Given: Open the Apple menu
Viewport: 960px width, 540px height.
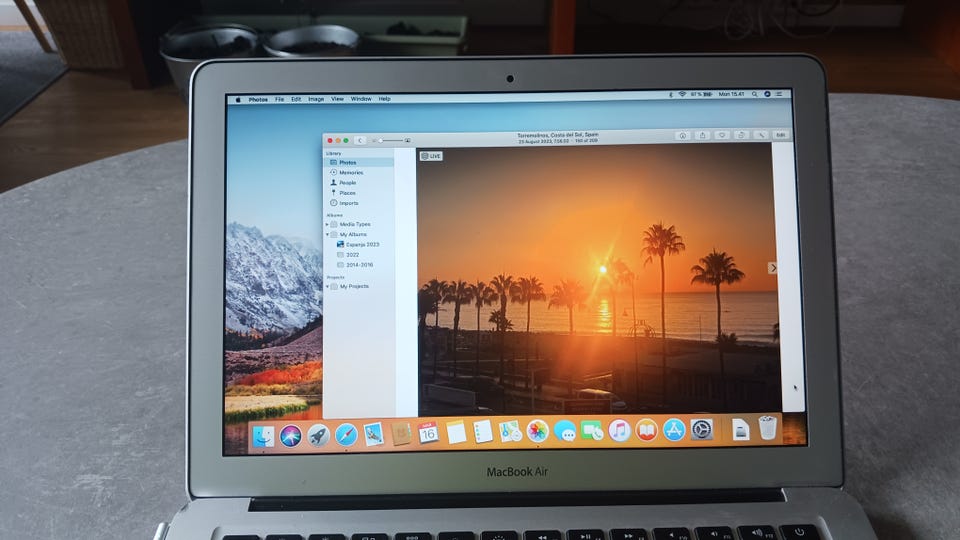Looking at the screenshot, I should pos(238,99).
